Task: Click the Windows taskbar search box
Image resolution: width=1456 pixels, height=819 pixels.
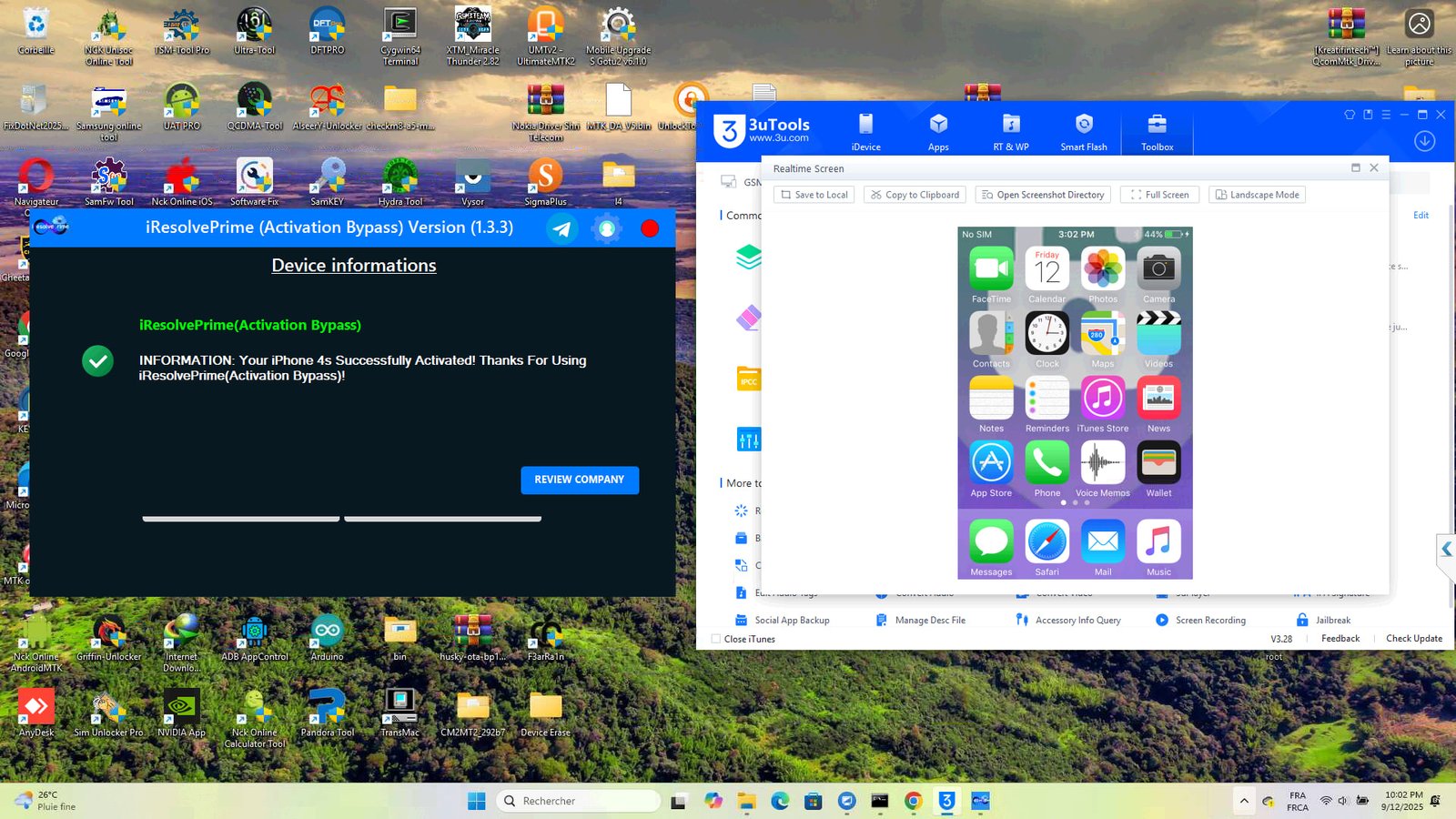Action: [x=579, y=801]
